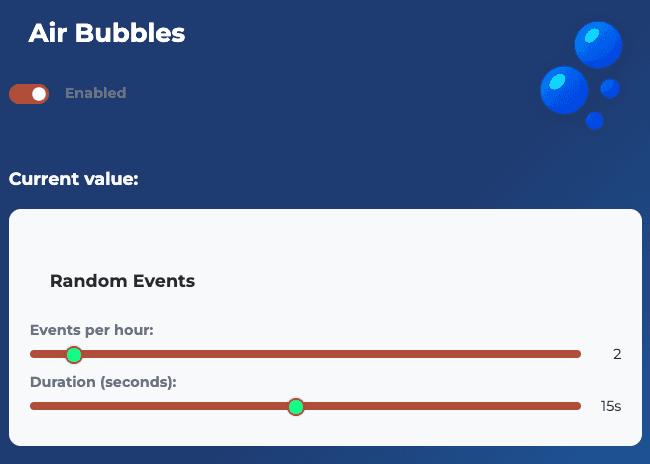Click the "Duration (seconds):" label
Viewport: 650px width, 464px height.
[103, 382]
